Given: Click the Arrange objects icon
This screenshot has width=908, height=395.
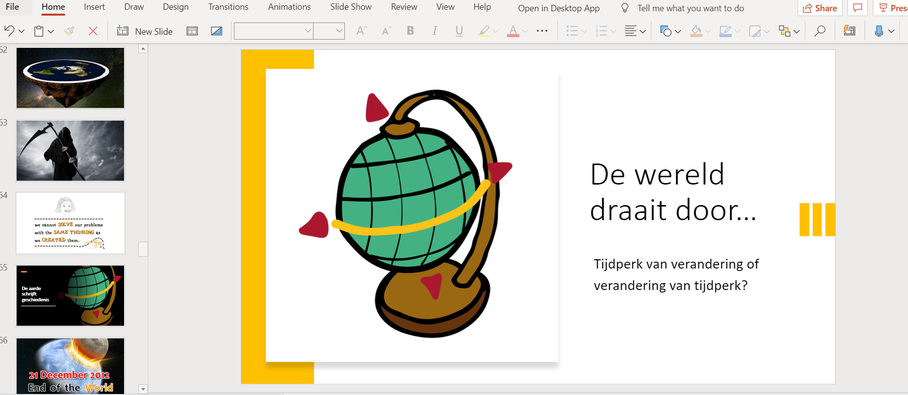Looking at the screenshot, I should coord(784,31).
